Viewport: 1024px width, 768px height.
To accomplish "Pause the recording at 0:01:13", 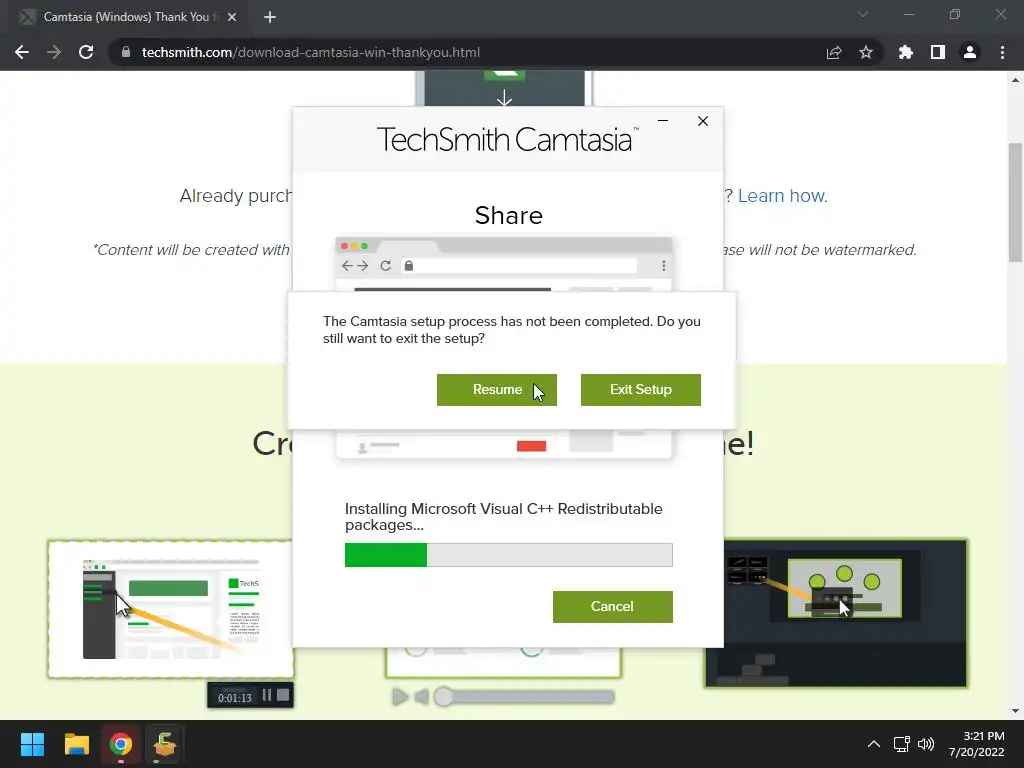I will [267, 696].
